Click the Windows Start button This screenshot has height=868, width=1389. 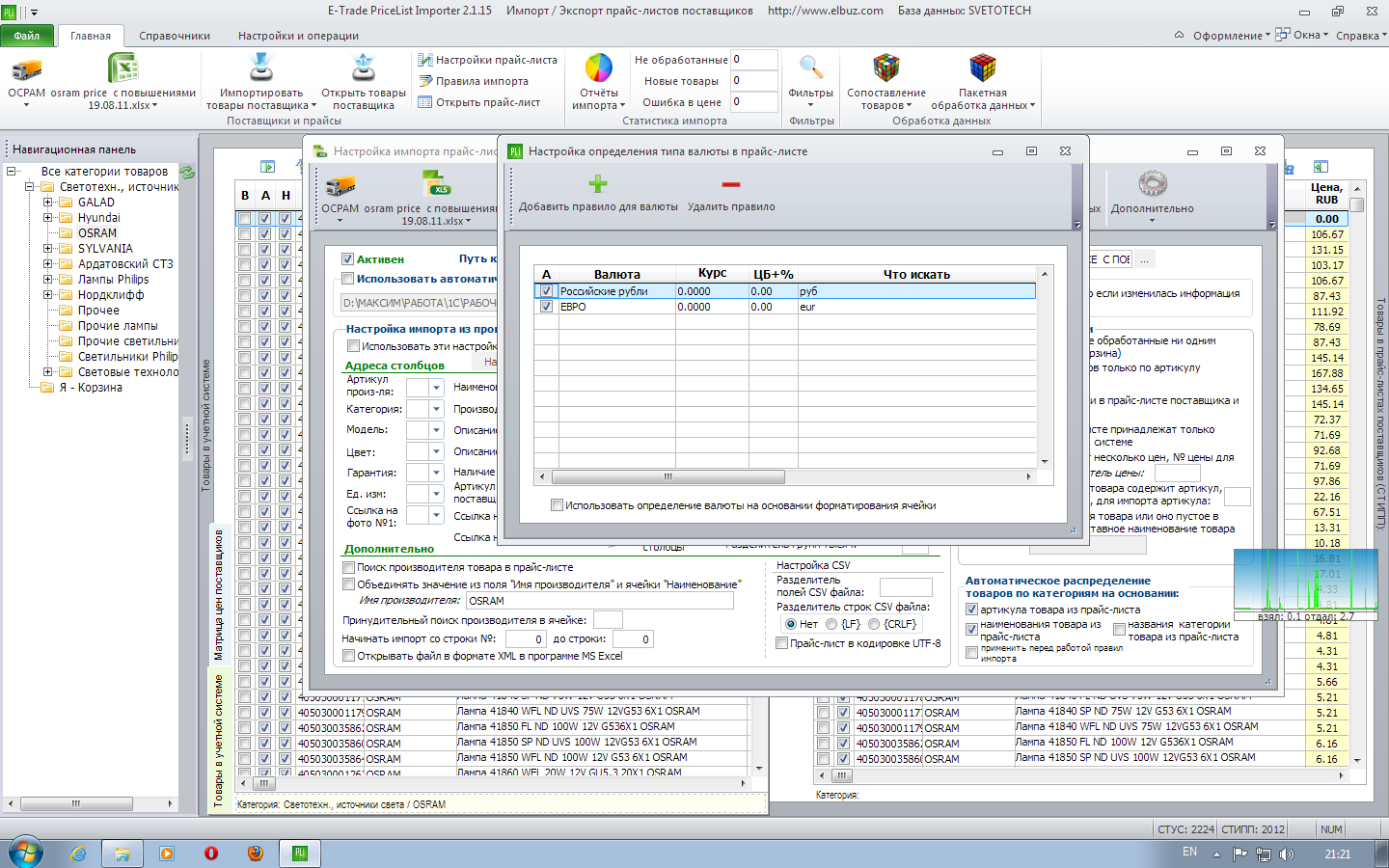tap(26, 853)
